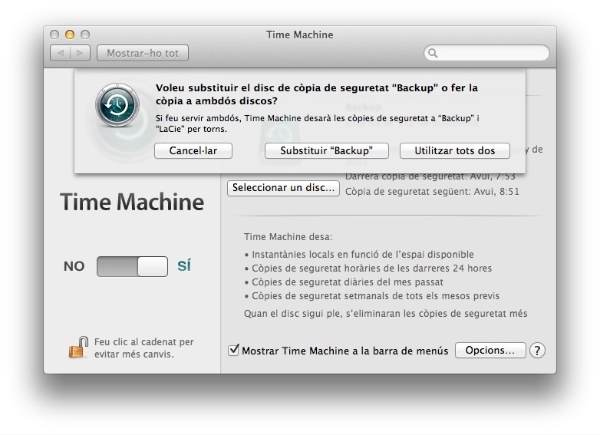Click the magnifier icon in the search field
Image resolution: width=600 pixels, height=435 pixels.
click(432, 53)
